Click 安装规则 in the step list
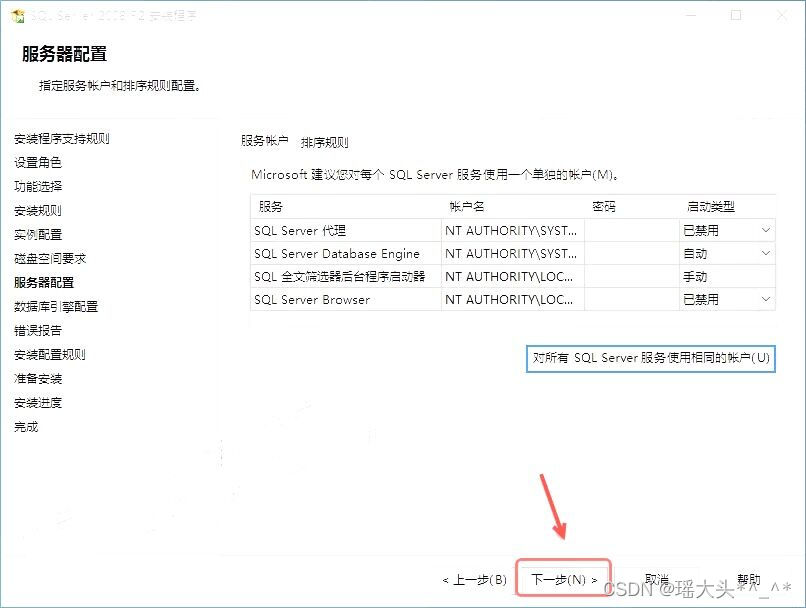 tap(38, 211)
